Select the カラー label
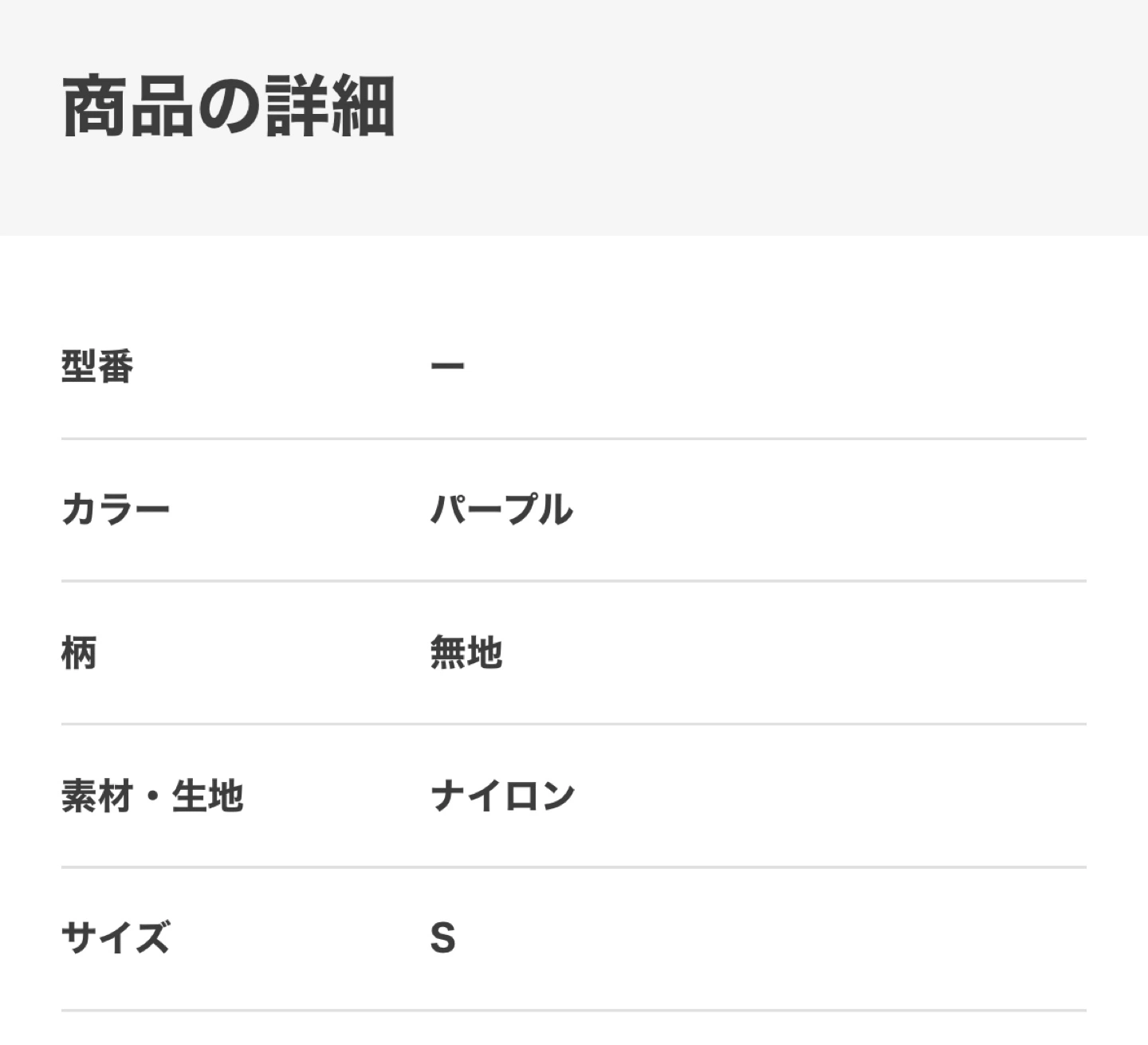1148x1045 pixels. [116, 509]
